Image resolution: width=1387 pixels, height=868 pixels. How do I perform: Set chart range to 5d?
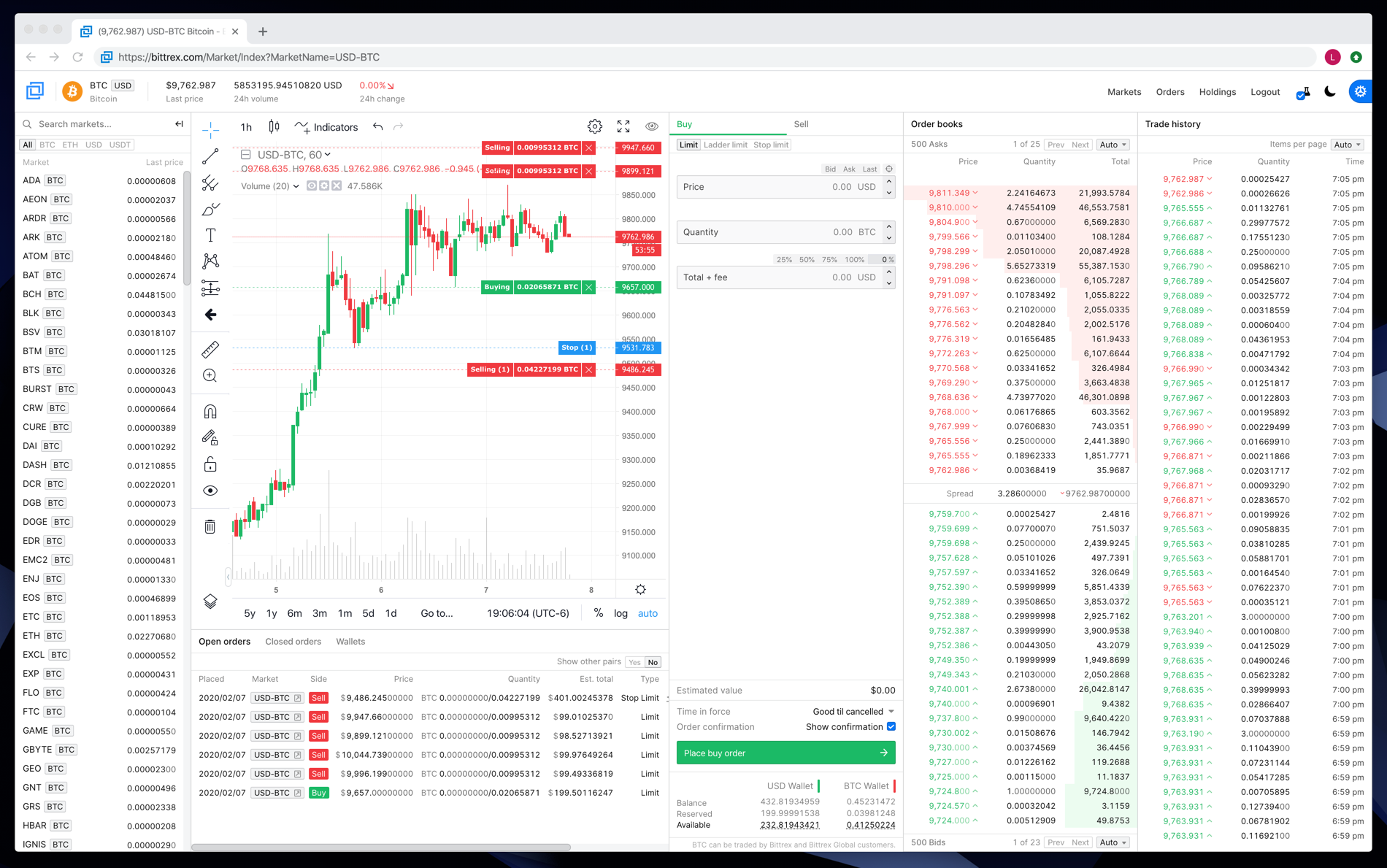pyautogui.click(x=368, y=613)
